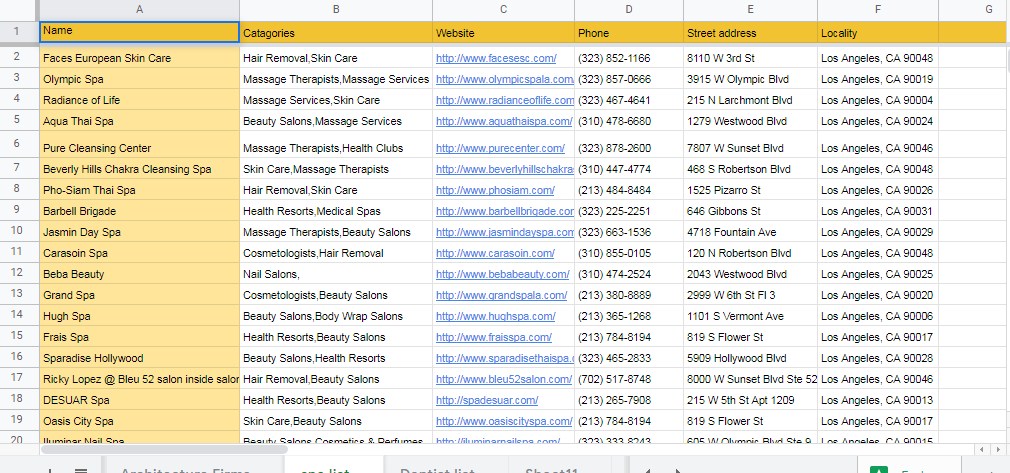Select row 1 header number

[x=17, y=32]
